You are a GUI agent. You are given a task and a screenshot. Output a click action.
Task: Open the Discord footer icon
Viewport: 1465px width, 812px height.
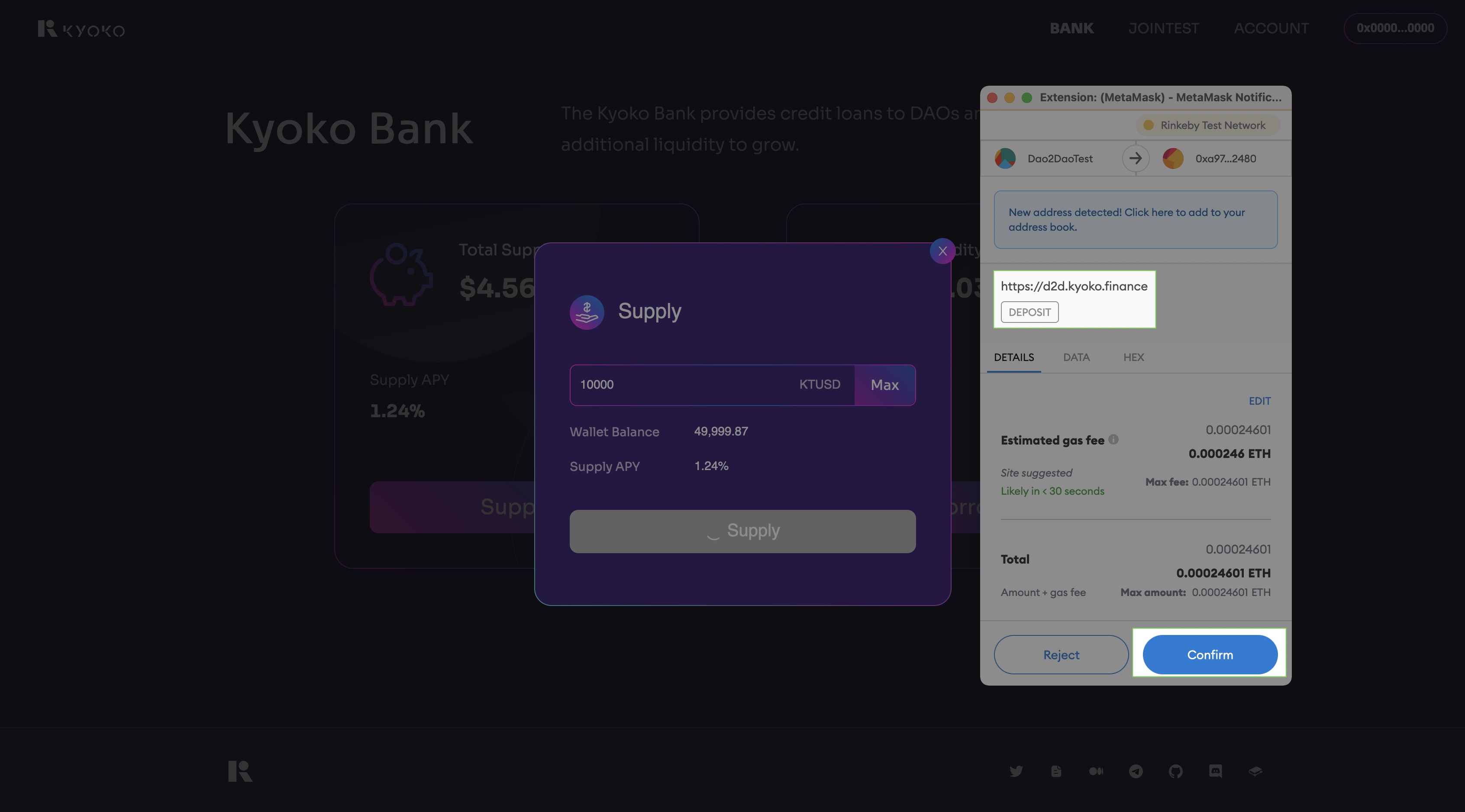[1215, 771]
